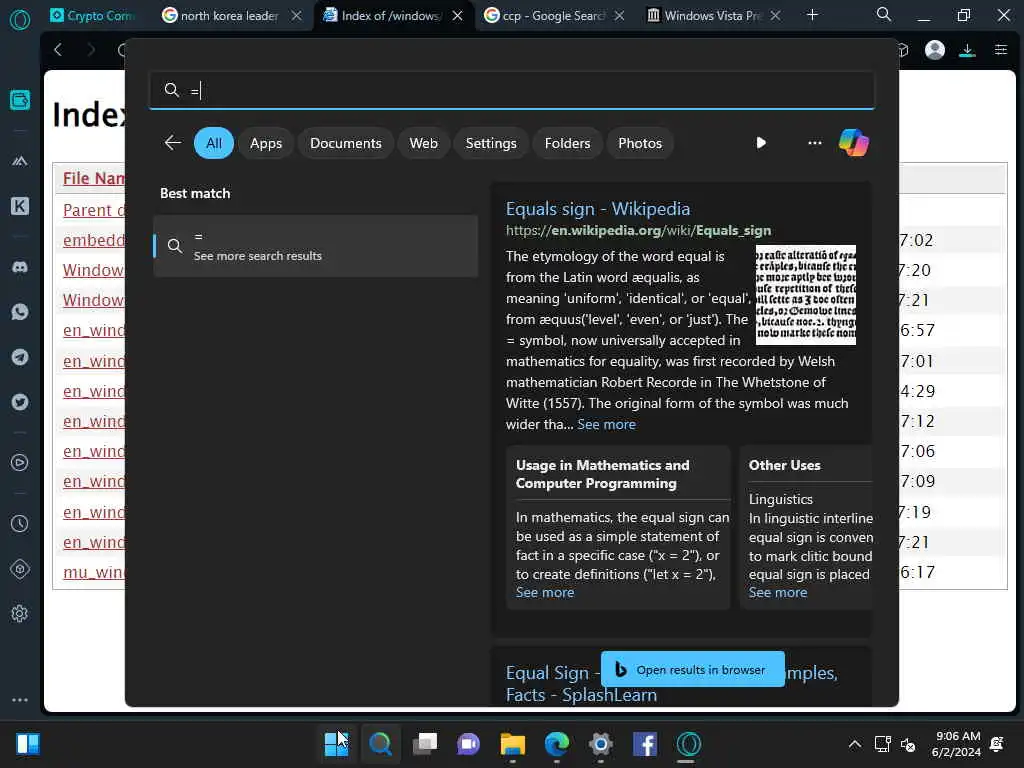
Task: Open the Equals sign - Wikipedia link
Action: [598, 208]
